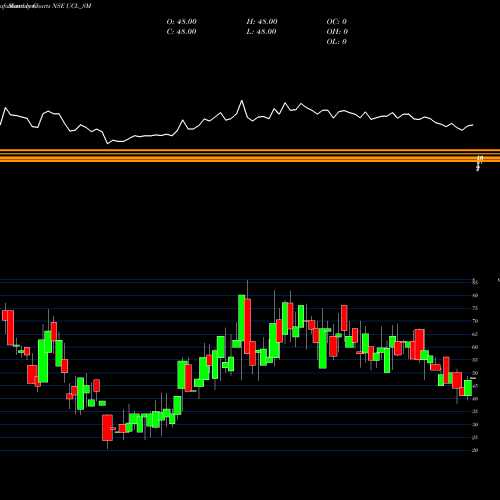The image size is (500, 500).
Task: Click the price axis label 20
Action: 475,450
